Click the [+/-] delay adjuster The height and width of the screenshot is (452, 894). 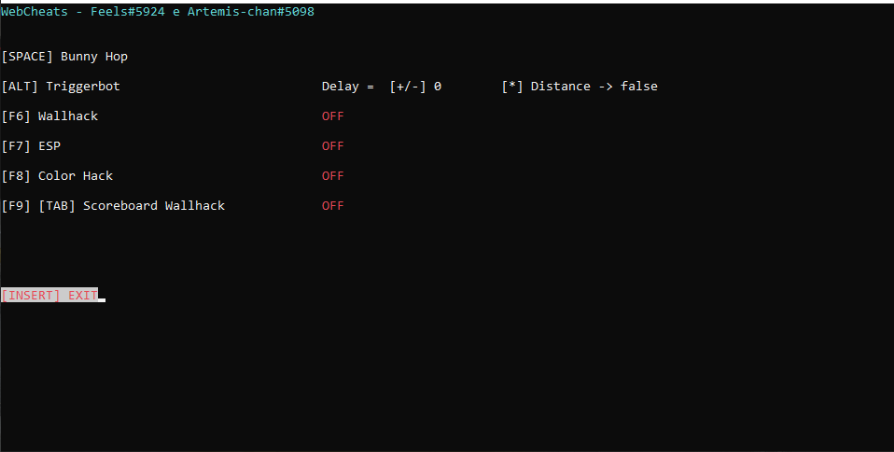click(408, 87)
